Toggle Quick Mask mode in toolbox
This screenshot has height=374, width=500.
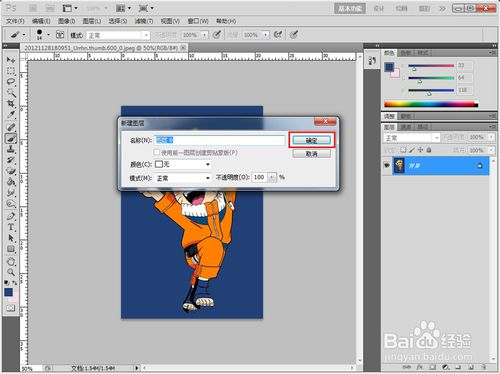11,308
